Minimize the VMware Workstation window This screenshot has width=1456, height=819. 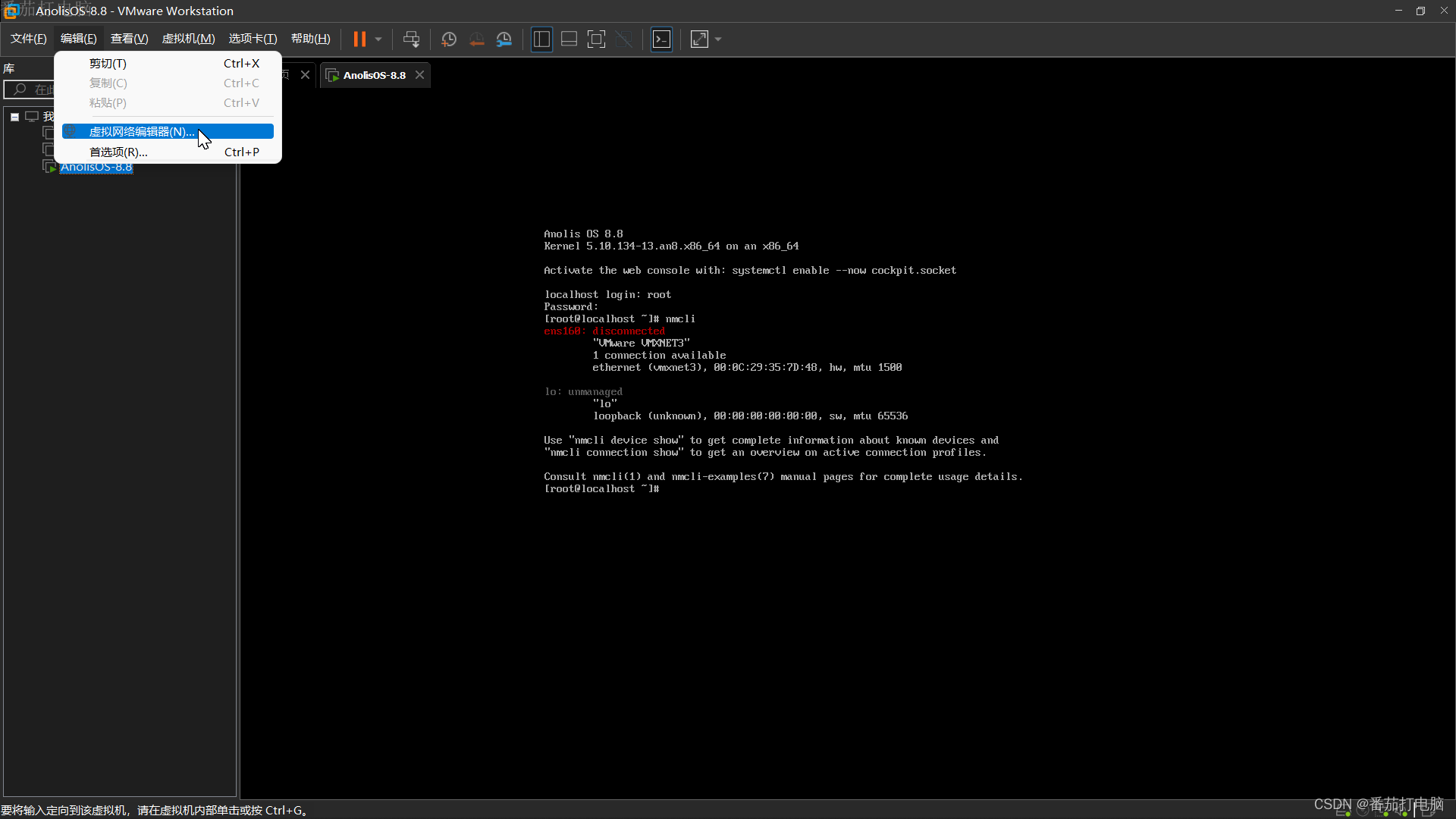click(x=1398, y=11)
